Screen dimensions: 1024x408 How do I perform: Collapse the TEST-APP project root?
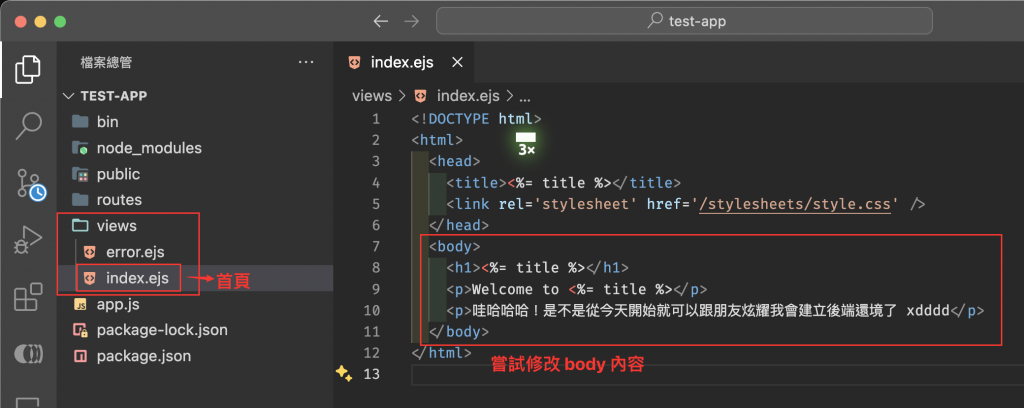69,96
